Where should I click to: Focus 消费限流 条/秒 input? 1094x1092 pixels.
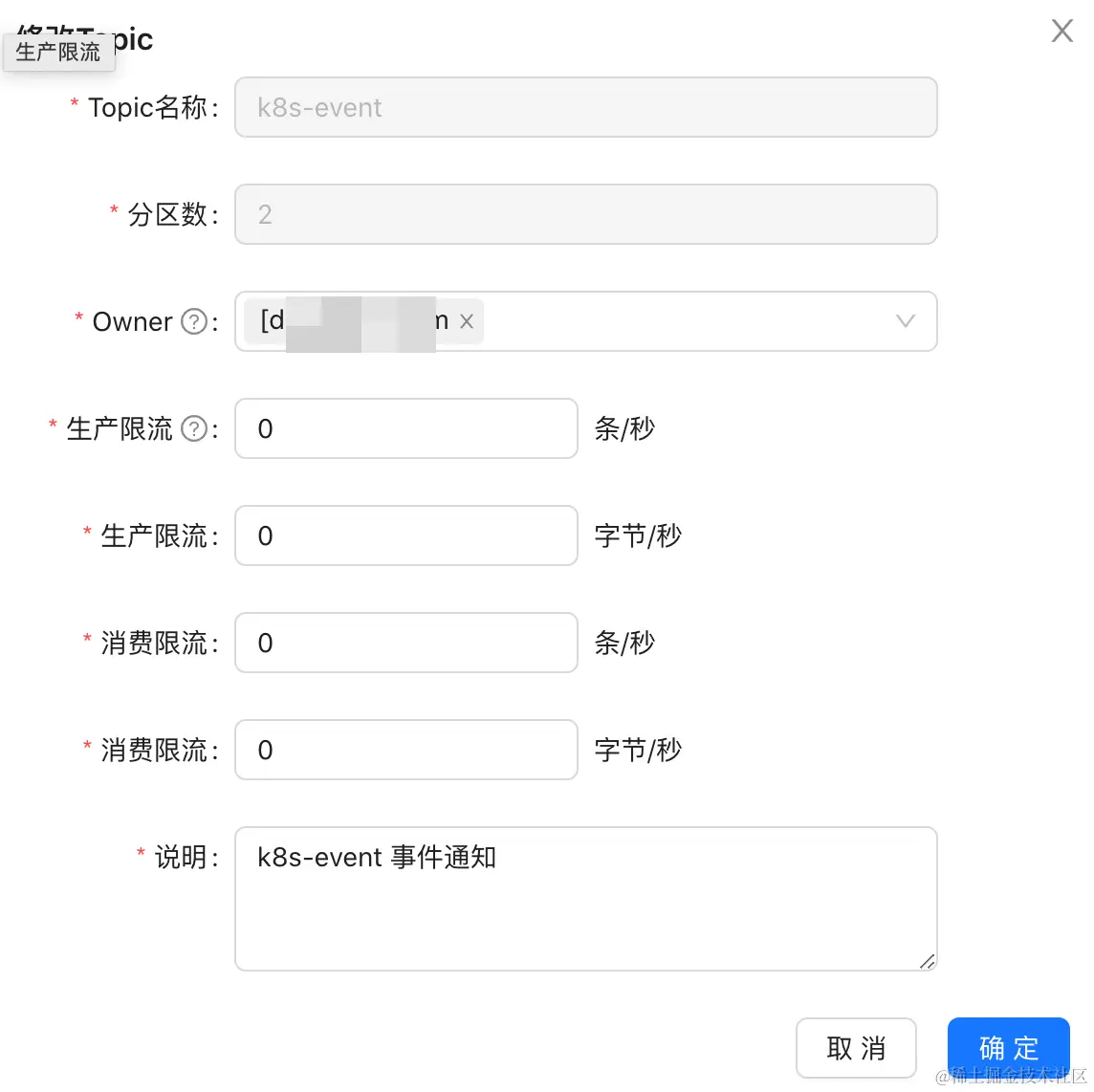pos(406,643)
